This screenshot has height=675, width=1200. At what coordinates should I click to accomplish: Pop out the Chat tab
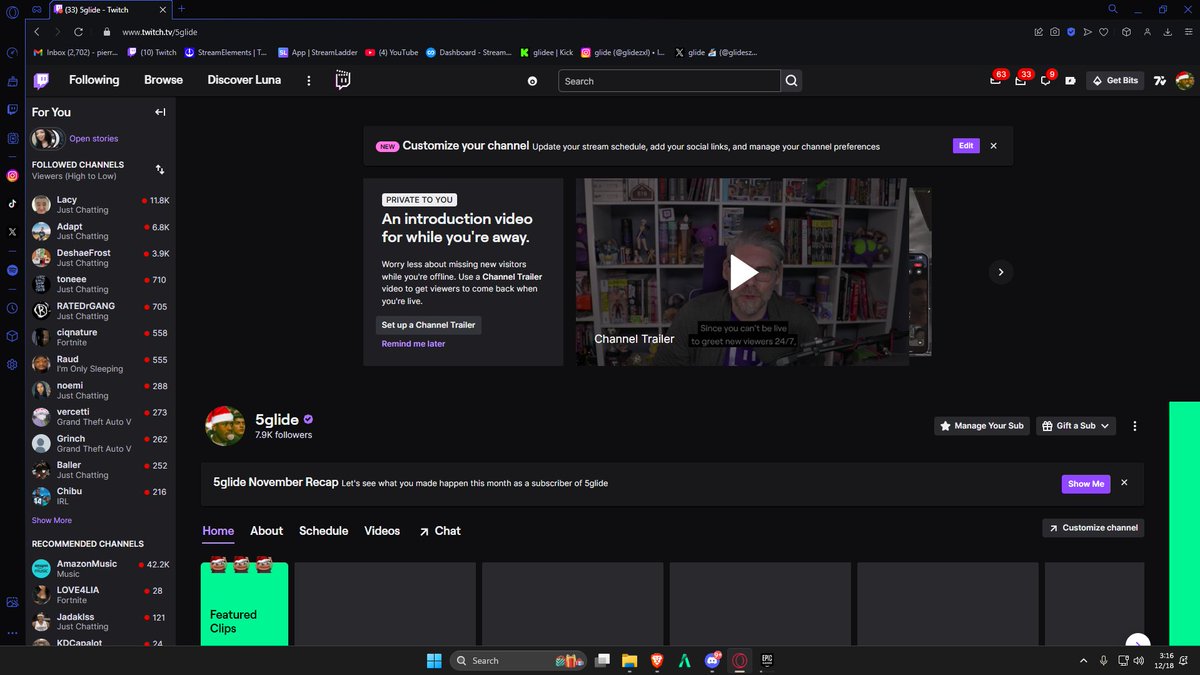440,531
